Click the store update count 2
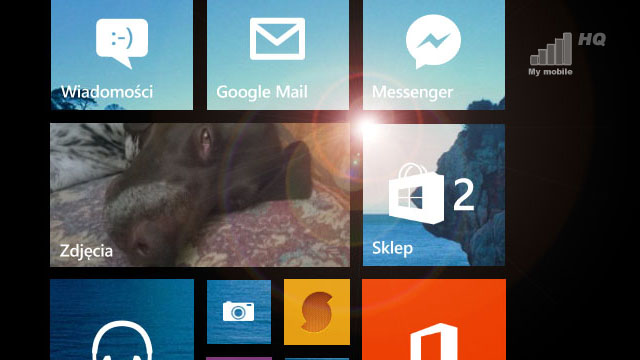Image resolution: width=640 pixels, height=360 pixels. coord(463,196)
